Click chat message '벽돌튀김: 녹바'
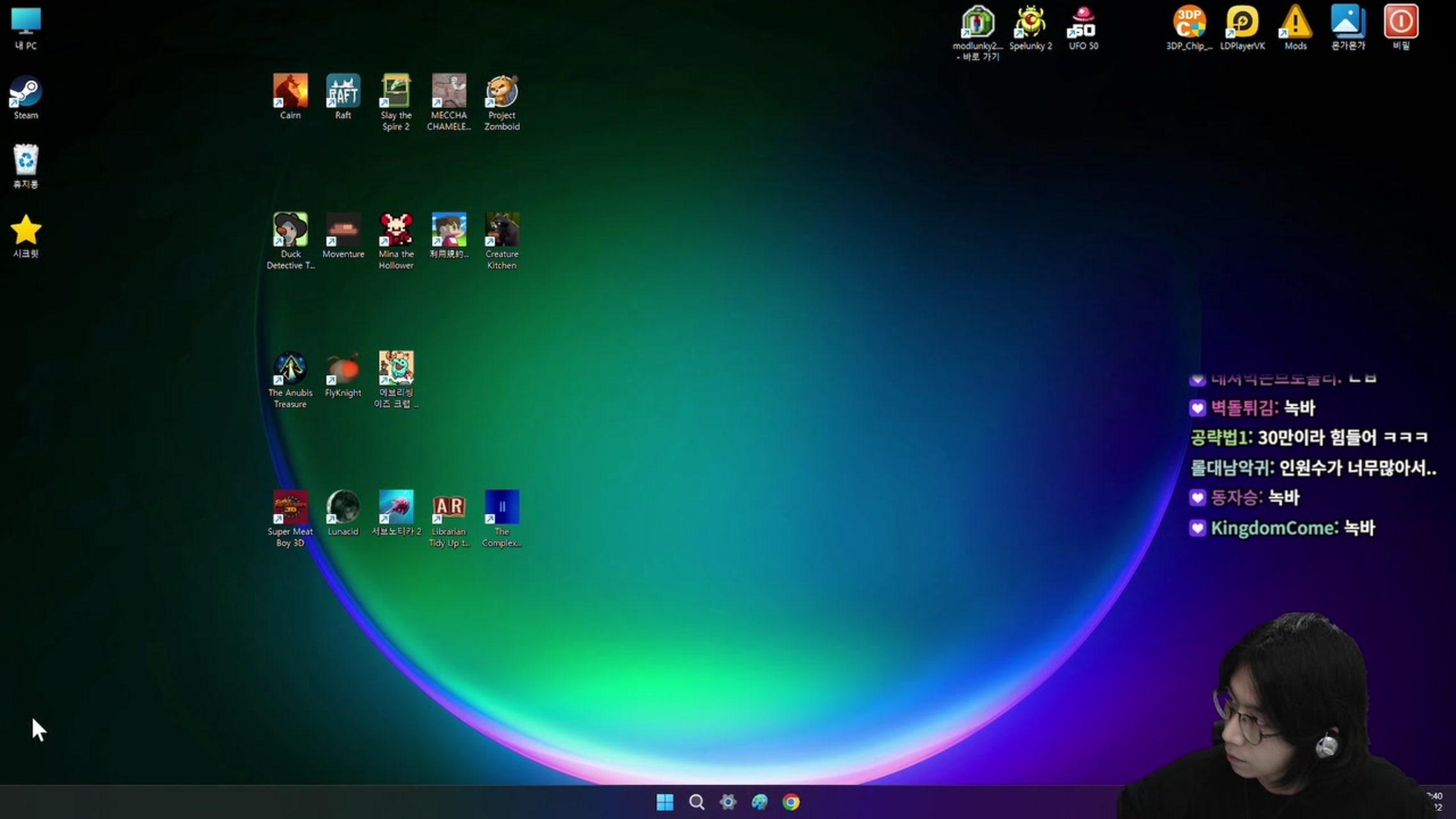 [x=1252, y=408]
